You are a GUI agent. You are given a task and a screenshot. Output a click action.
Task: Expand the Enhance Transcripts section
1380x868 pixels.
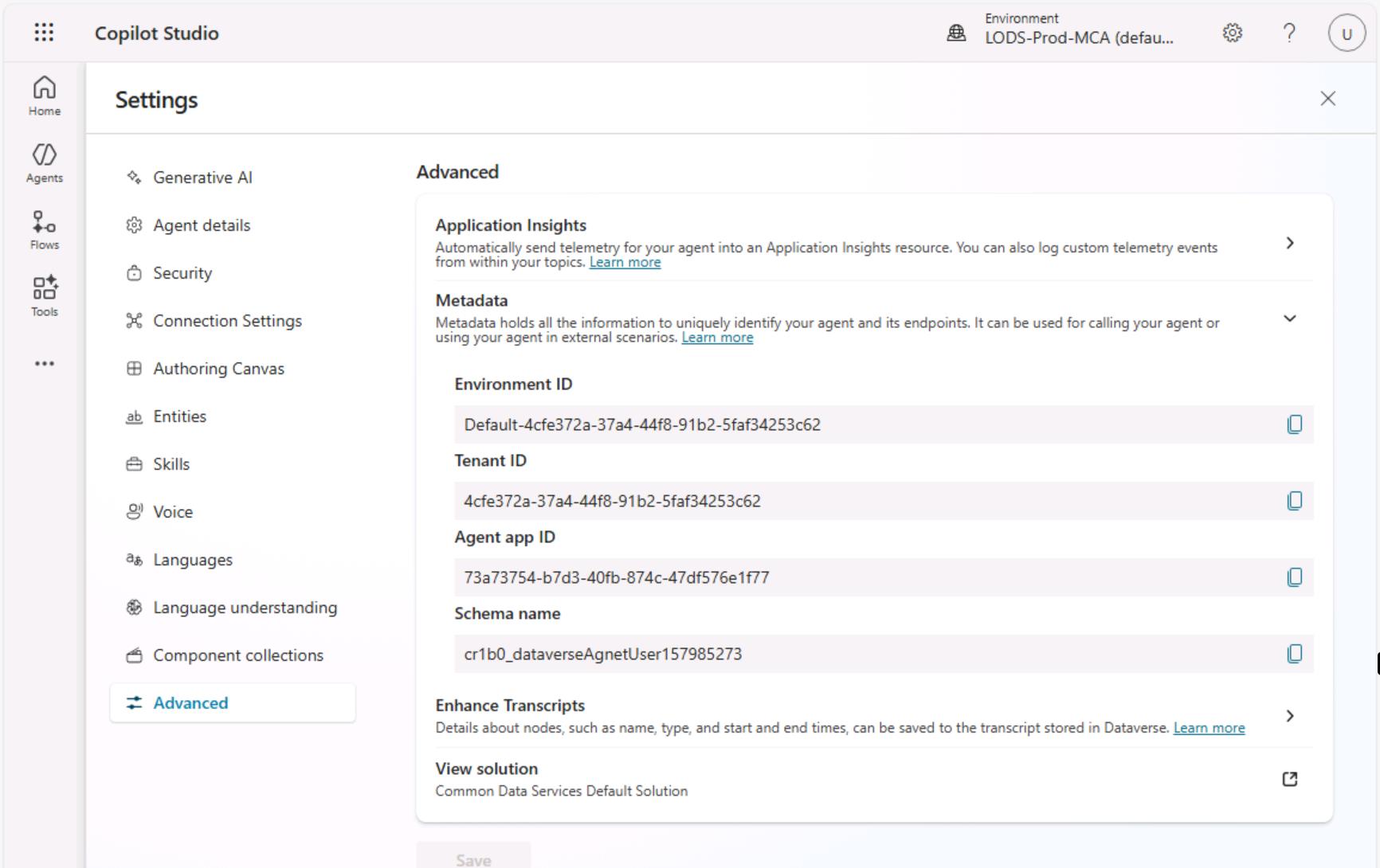[1289, 716]
